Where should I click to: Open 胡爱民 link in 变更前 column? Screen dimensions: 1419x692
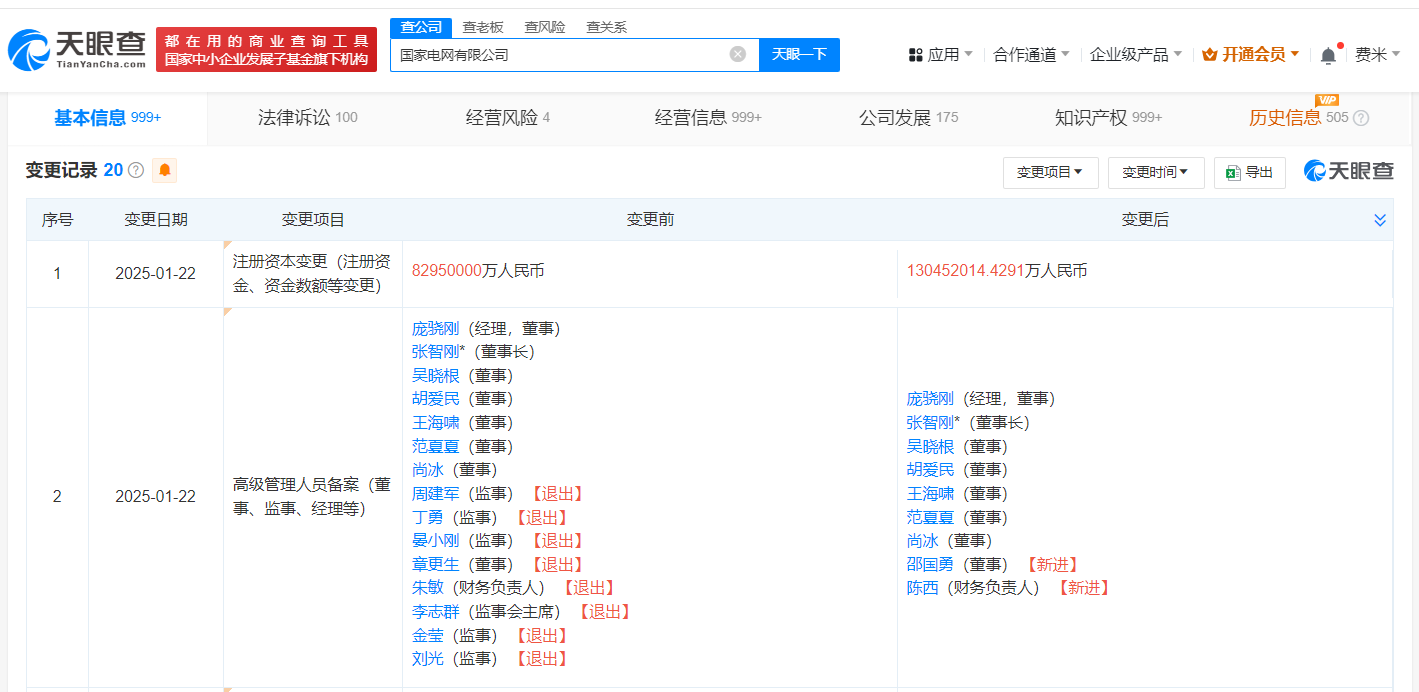[x=436, y=398]
